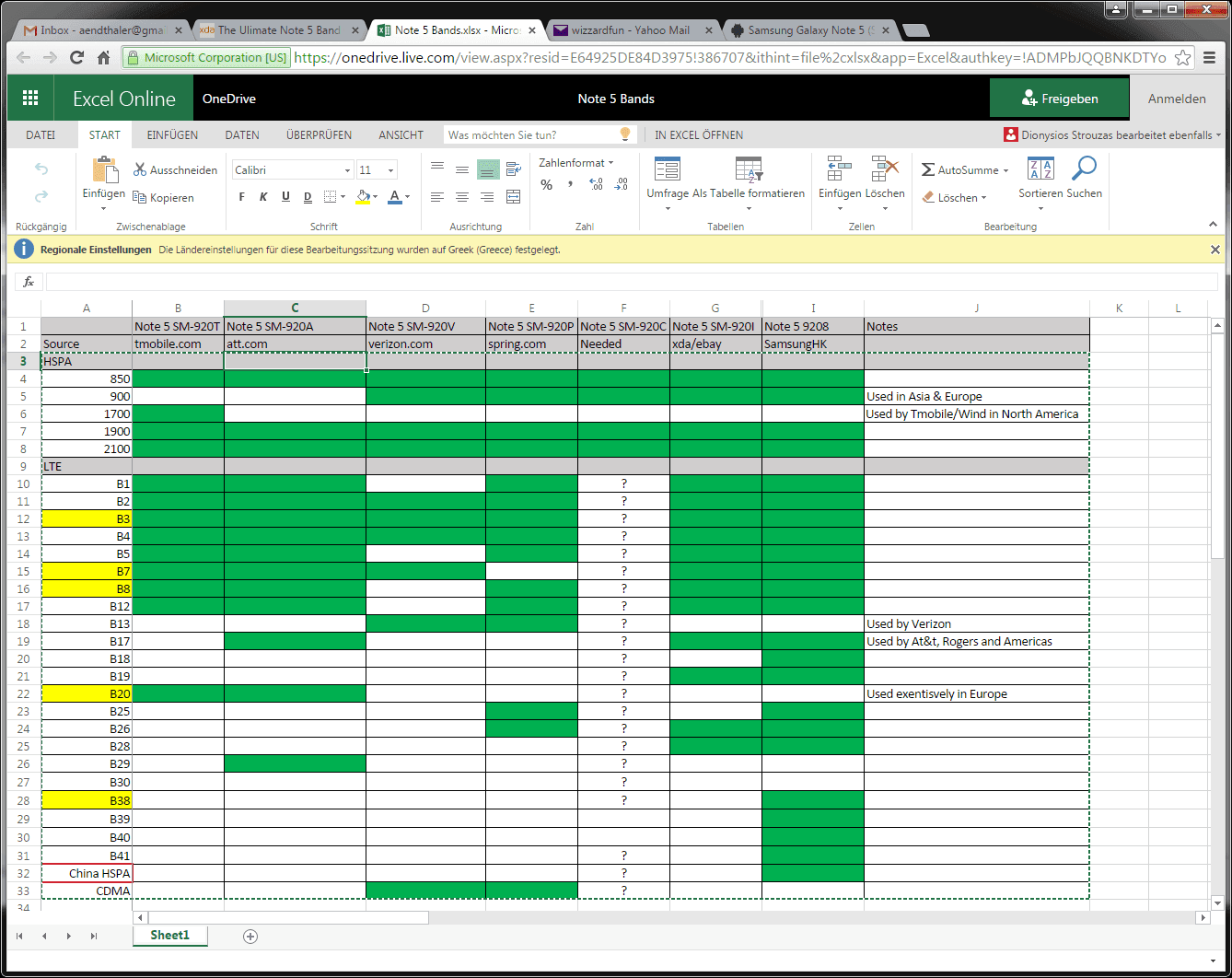This screenshot has width=1232, height=978.
Task: Switch to the DATEN ribbon tab
Action: [x=242, y=134]
